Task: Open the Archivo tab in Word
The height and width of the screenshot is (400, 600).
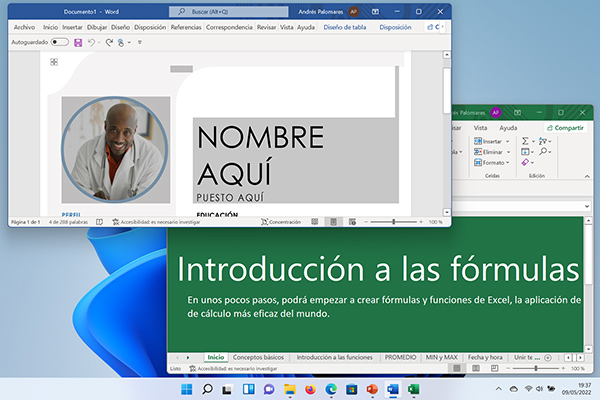Action: pyautogui.click(x=24, y=27)
